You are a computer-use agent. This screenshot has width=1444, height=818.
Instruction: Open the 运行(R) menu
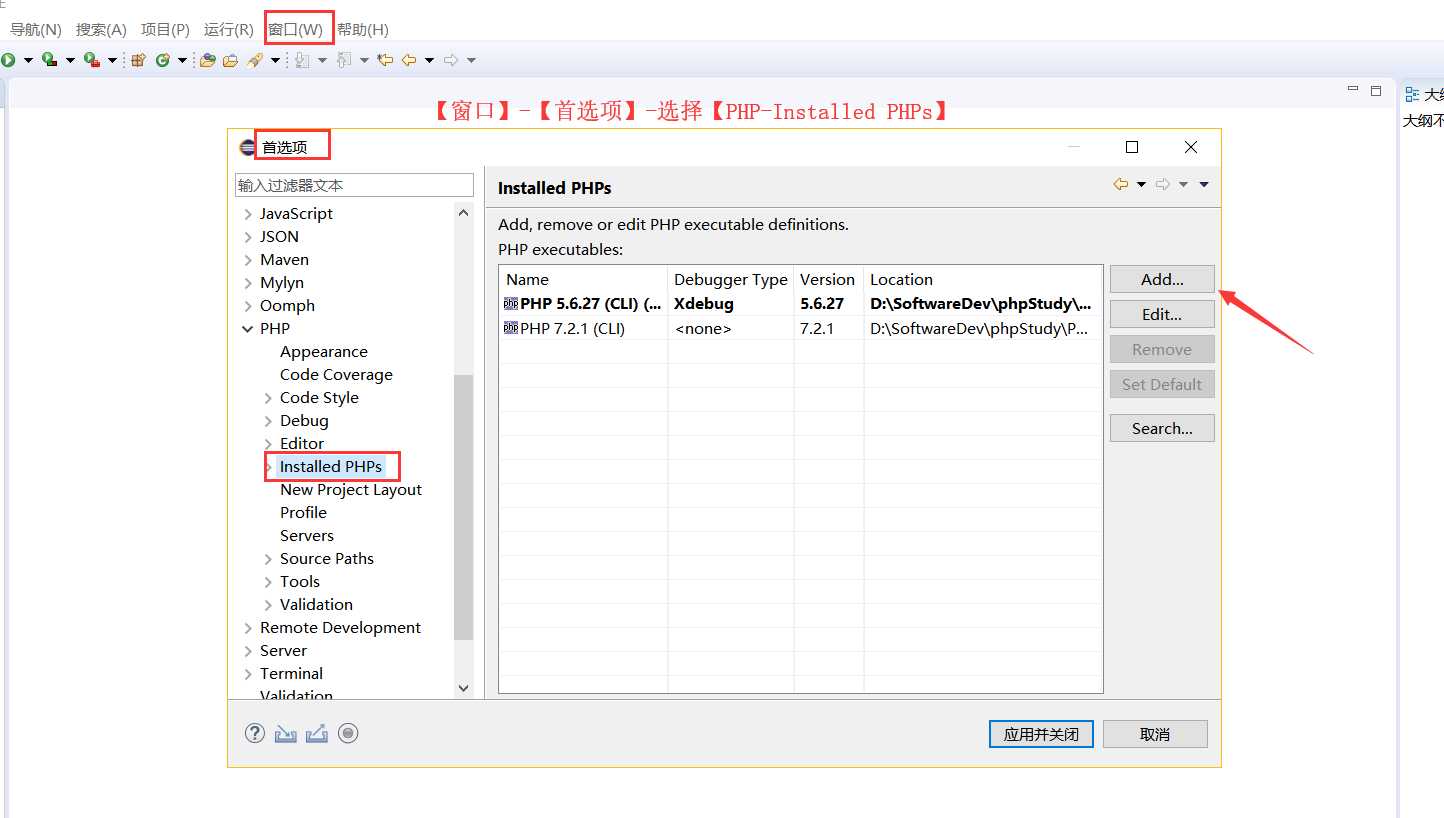click(x=229, y=29)
